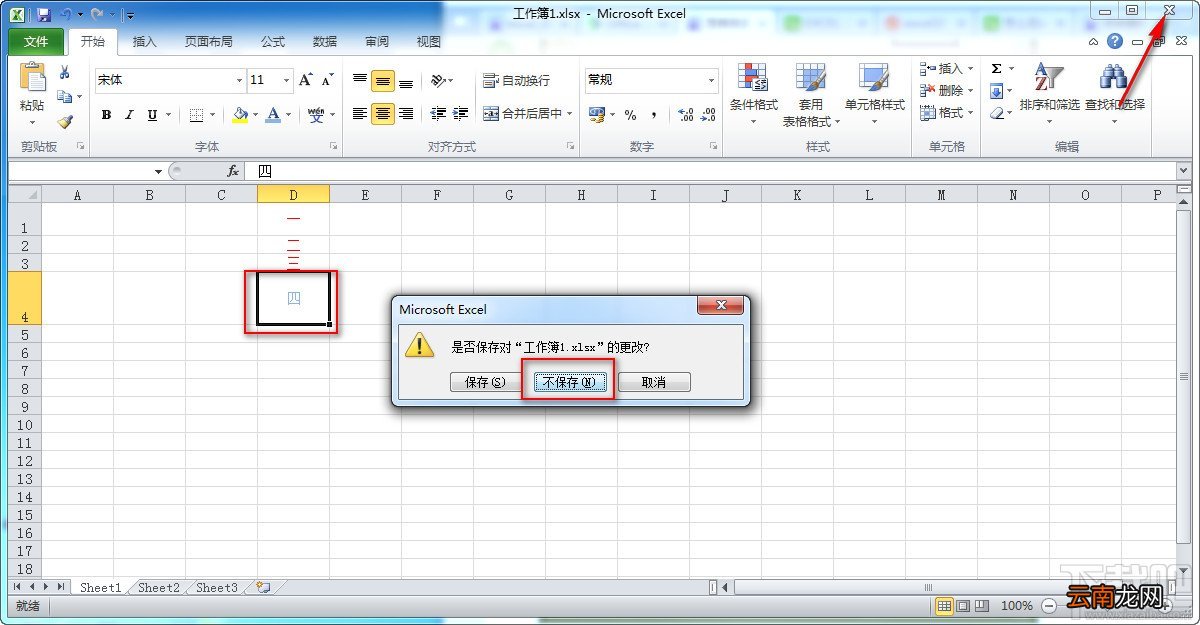Viewport: 1200px width, 625px height.
Task: Toggle Center horizontal alignment
Action: pyautogui.click(x=383, y=114)
